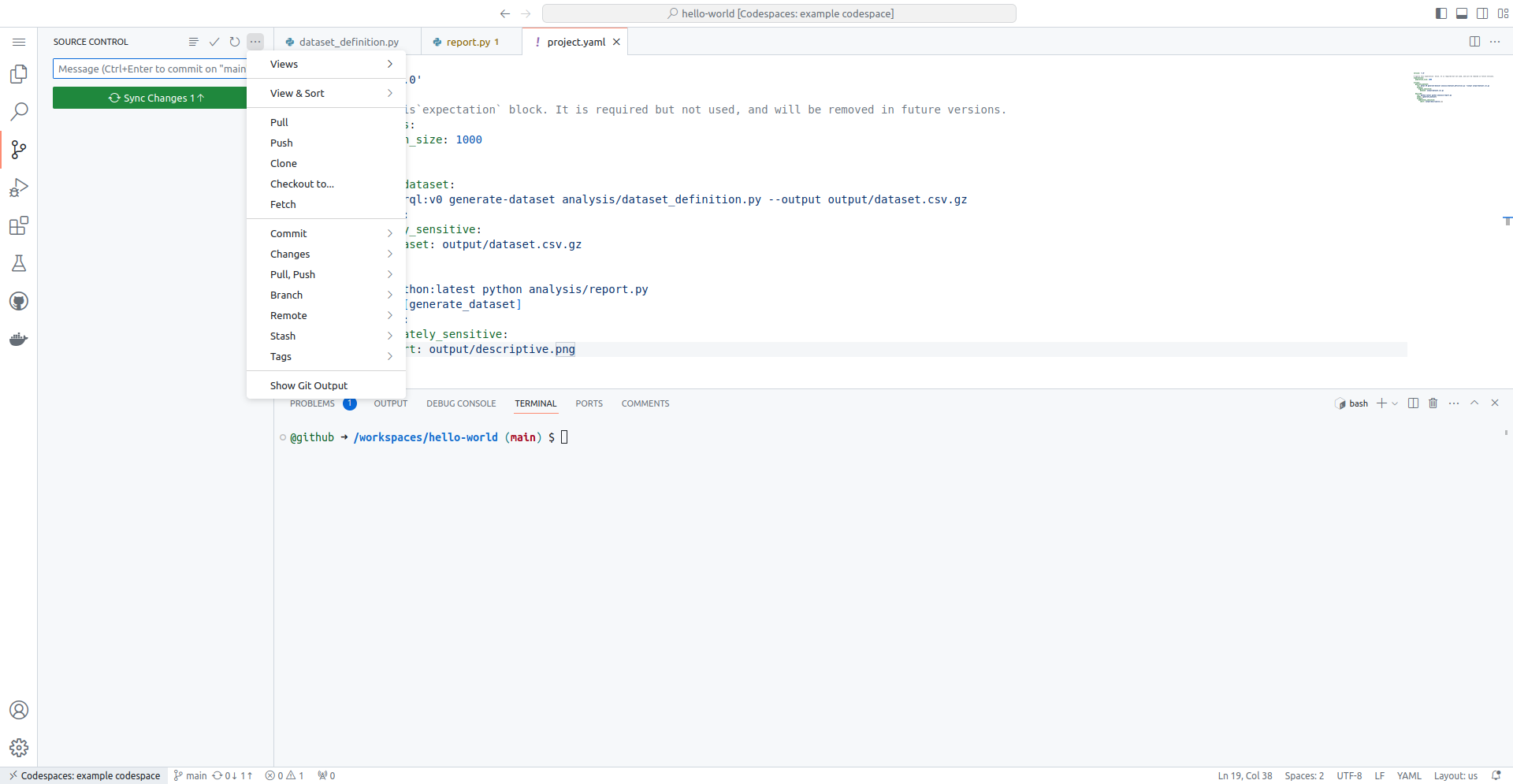Viewport: 1513px width, 784px height.
Task: Click the Codespaces: example codespace remote indicator
Action: 84,776
